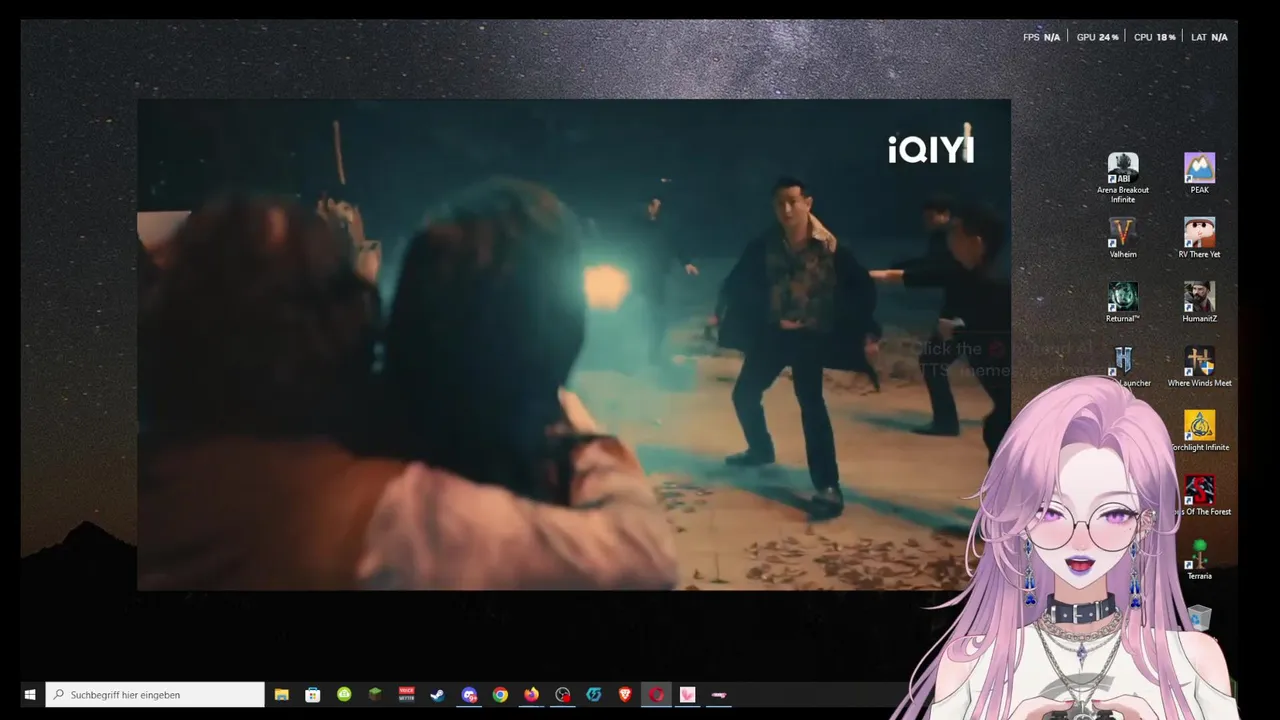Select the Sons Of The Forest shortcut
This screenshot has height=720, width=1280.
pos(1199,495)
